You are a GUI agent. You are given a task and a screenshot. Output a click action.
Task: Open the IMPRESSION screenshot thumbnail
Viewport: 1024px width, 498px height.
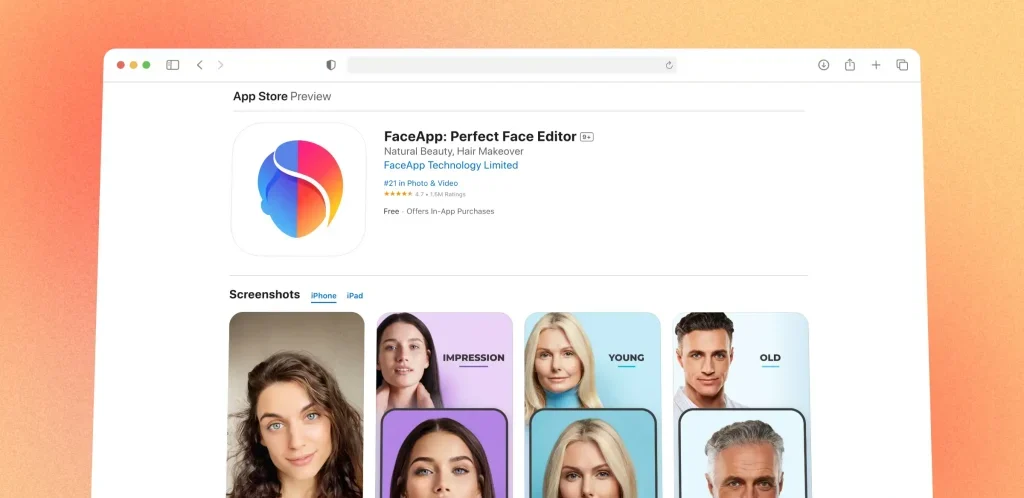444,405
